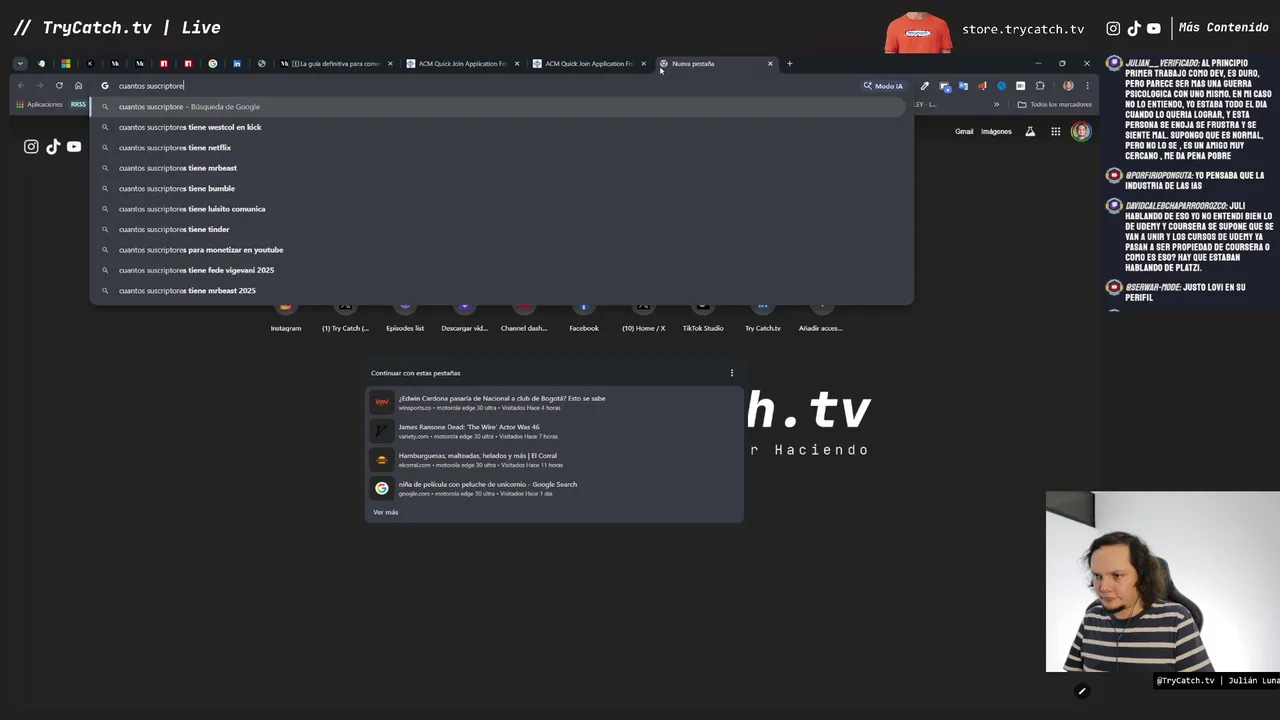Select suggestion 'cuantos suscriptores tiene netflix'
The image size is (1280, 720).
pyautogui.click(x=498, y=148)
